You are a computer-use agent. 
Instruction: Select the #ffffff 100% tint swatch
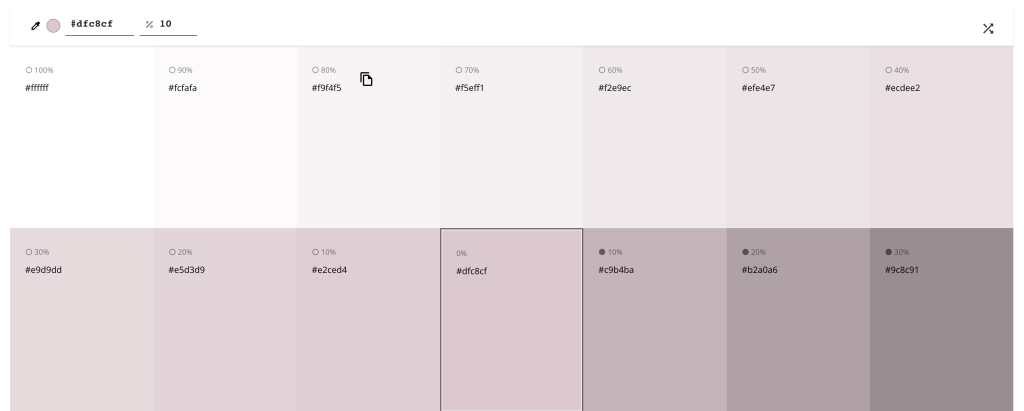[82, 140]
